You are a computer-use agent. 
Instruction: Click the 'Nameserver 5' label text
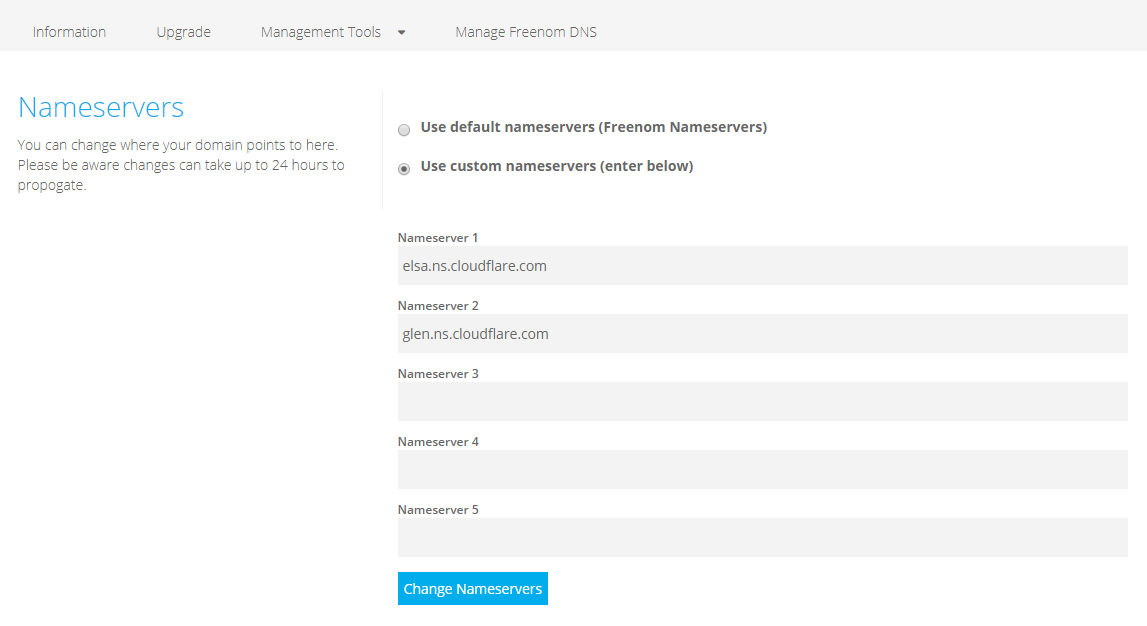pos(437,510)
